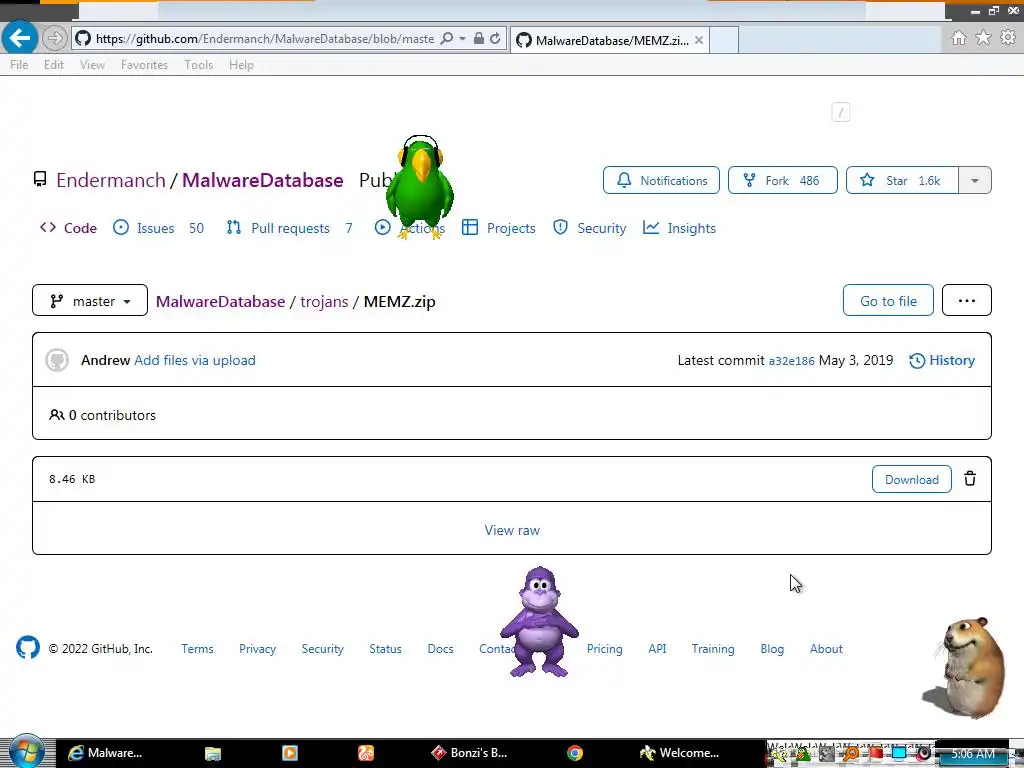Refresh the page with the reload icon
The width and height of the screenshot is (1024, 768).
pyautogui.click(x=495, y=39)
